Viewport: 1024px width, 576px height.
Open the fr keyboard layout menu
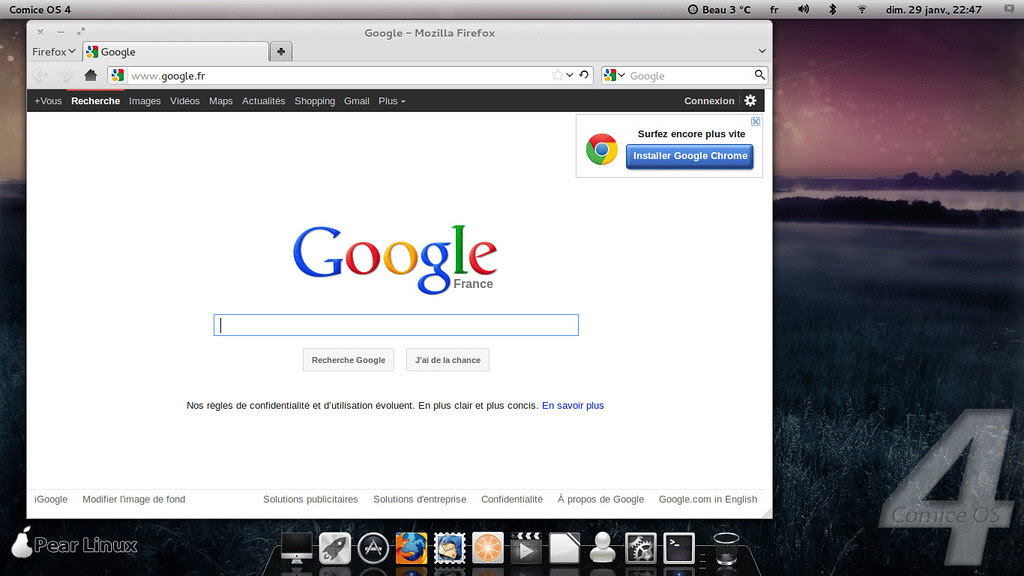pos(774,9)
